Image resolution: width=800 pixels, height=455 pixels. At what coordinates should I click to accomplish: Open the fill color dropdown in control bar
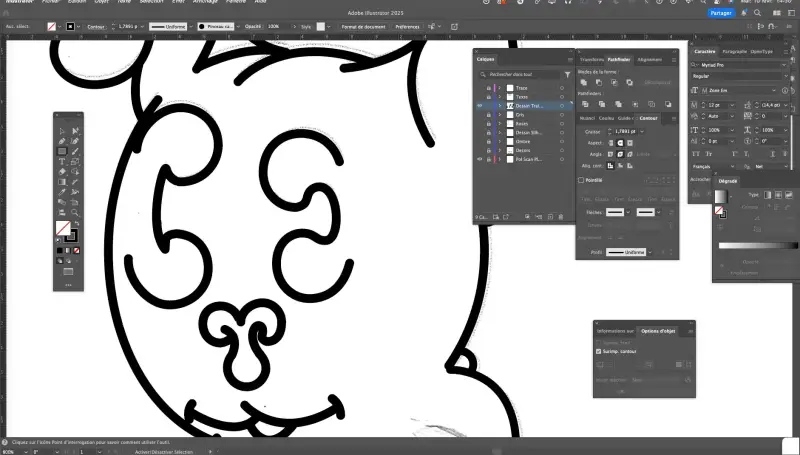pyautogui.click(x=60, y=27)
